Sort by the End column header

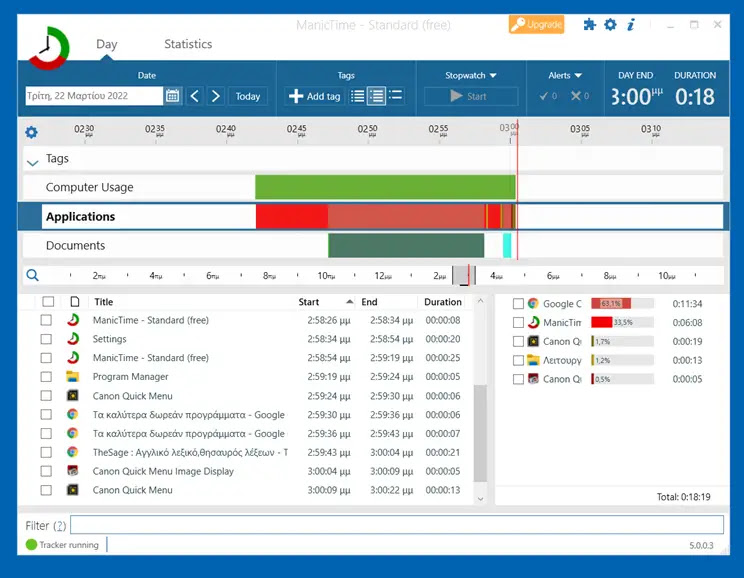coord(369,302)
